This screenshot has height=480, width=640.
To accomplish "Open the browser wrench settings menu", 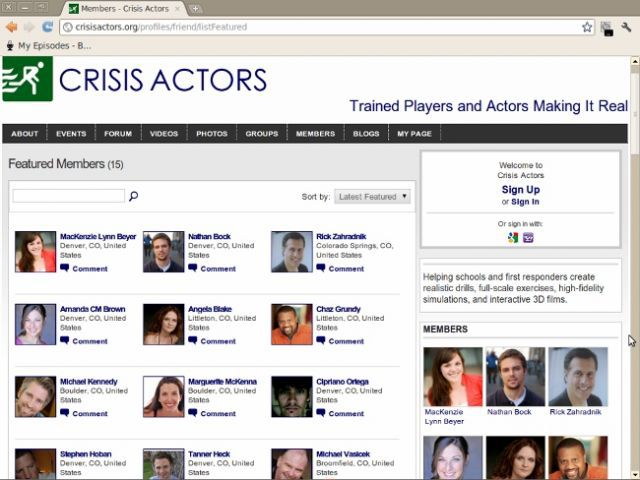I will click(626, 27).
